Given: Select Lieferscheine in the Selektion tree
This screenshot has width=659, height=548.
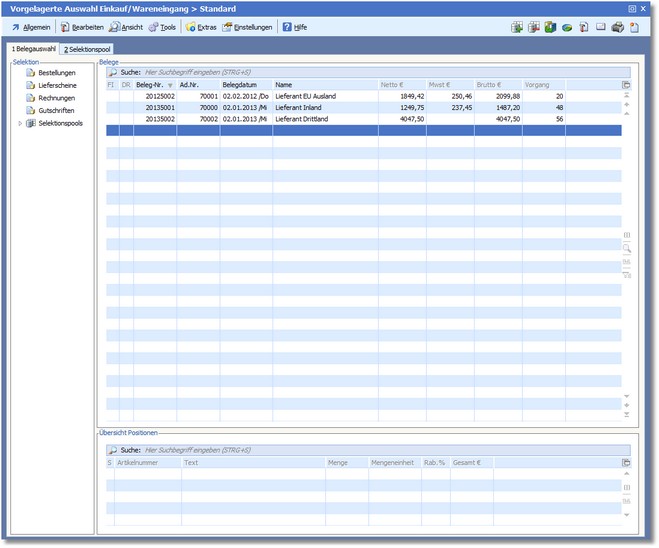Looking at the screenshot, I should 58,86.
